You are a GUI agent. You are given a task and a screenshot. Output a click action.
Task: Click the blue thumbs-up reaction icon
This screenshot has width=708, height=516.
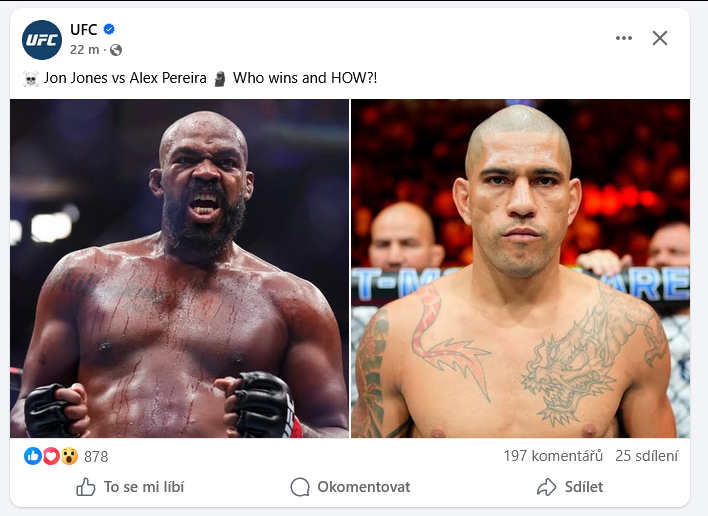coord(33,456)
